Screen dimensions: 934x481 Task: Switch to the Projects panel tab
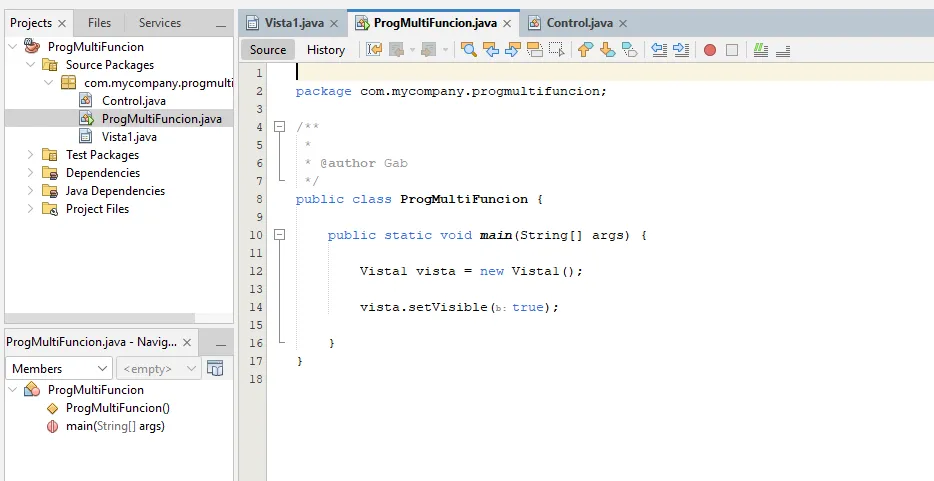pyautogui.click(x=31, y=23)
